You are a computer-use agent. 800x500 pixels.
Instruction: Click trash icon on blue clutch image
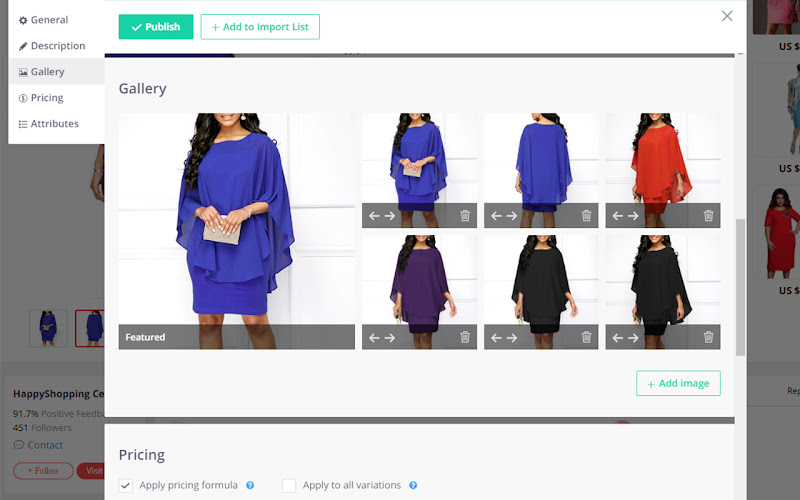[465, 216]
